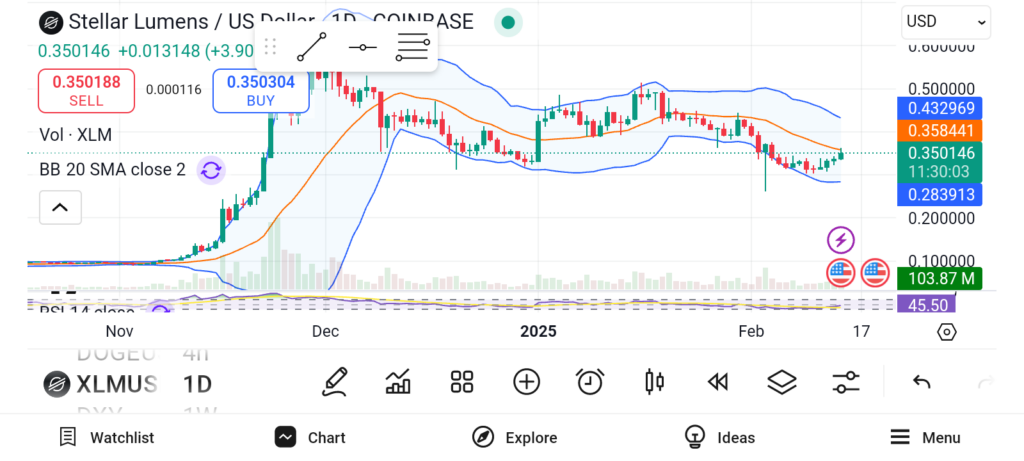Collapse the indicator legend with chevron

coord(60,208)
